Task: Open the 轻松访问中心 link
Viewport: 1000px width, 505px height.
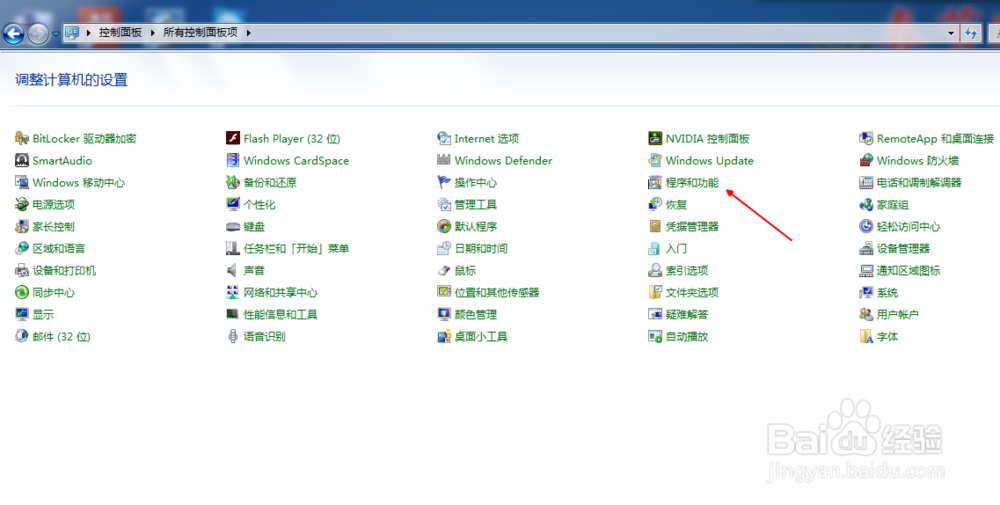Action: (908, 226)
